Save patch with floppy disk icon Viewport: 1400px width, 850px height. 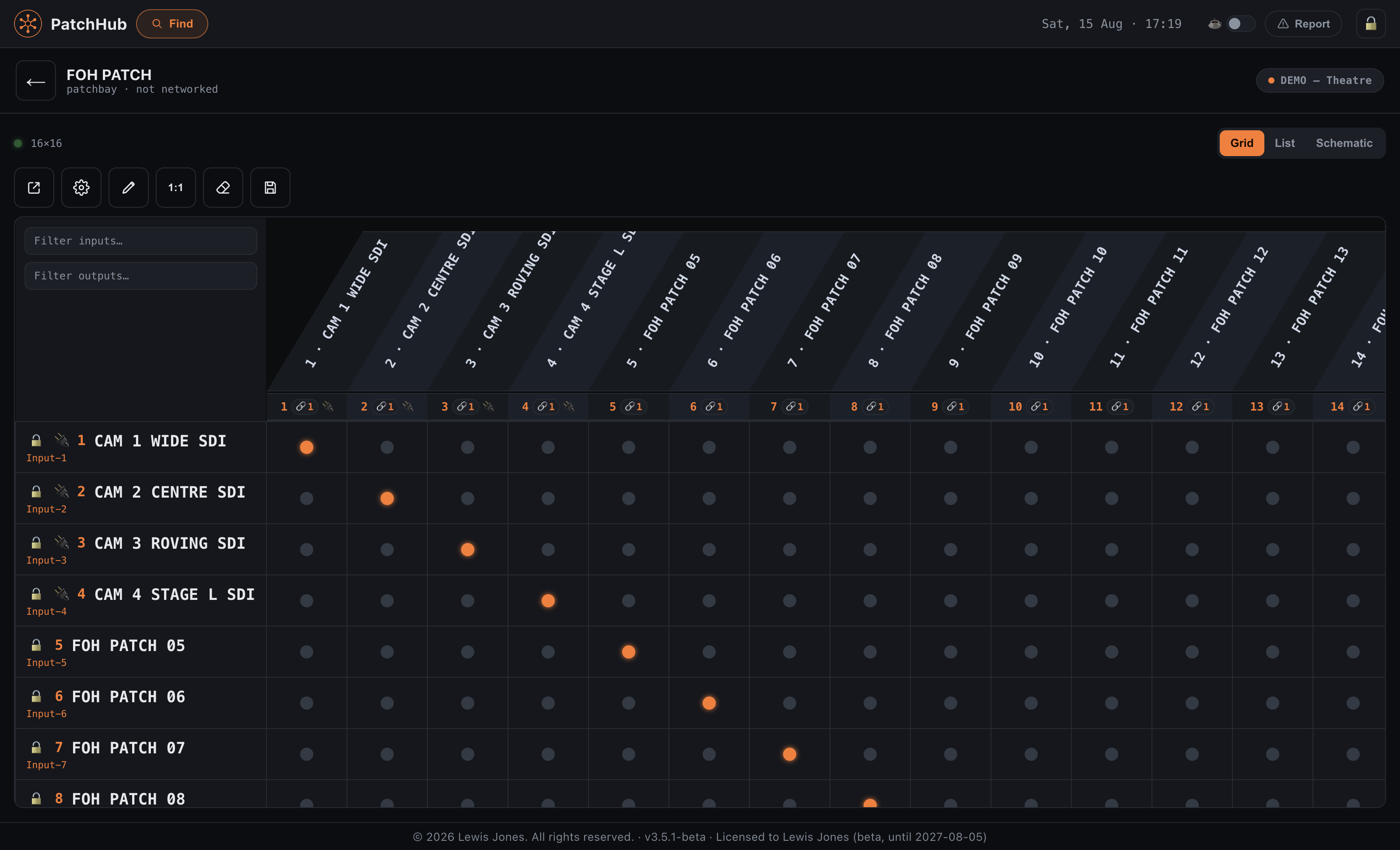[270, 188]
